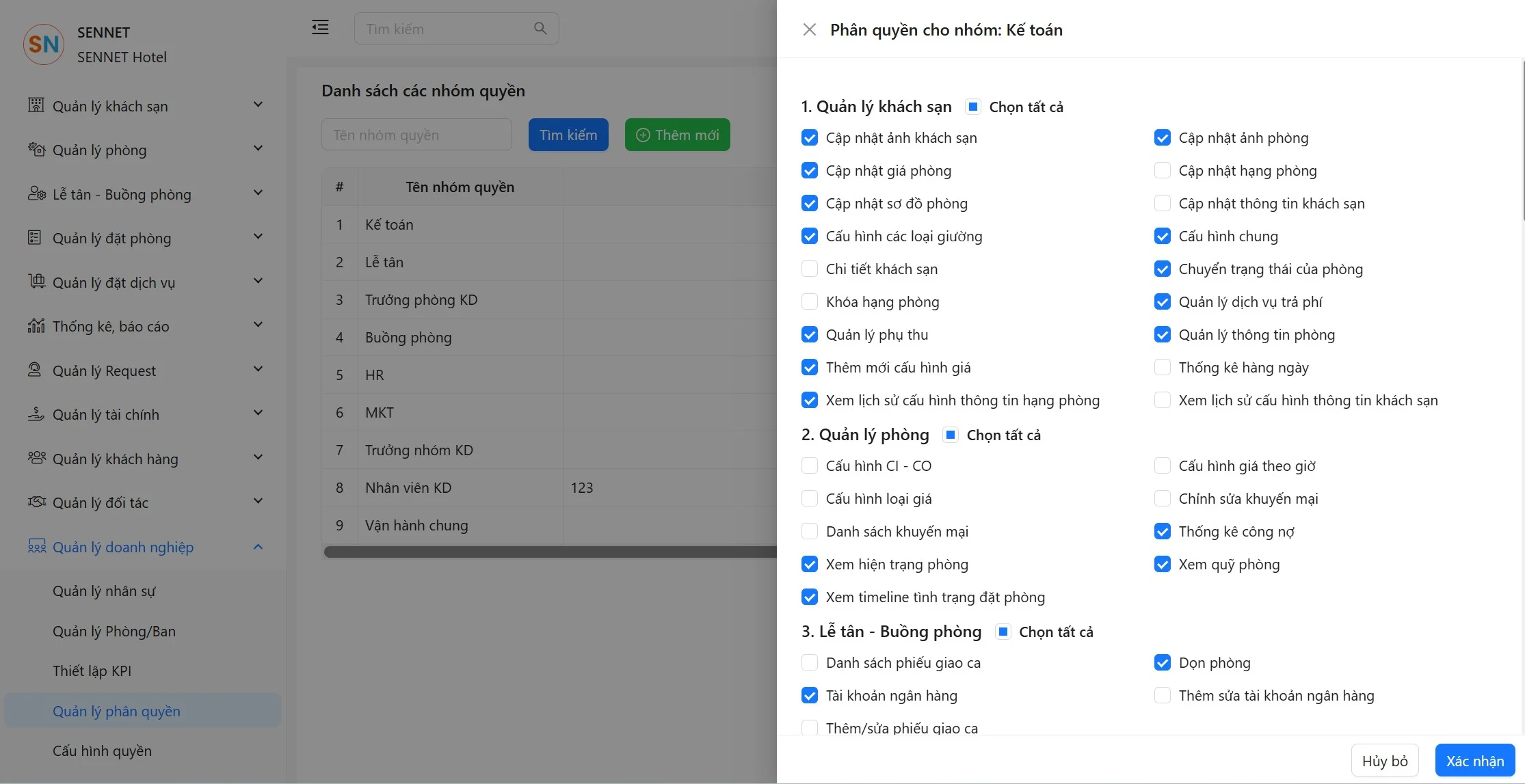
Task: Click the Hủy bỏ button
Action: click(1384, 761)
